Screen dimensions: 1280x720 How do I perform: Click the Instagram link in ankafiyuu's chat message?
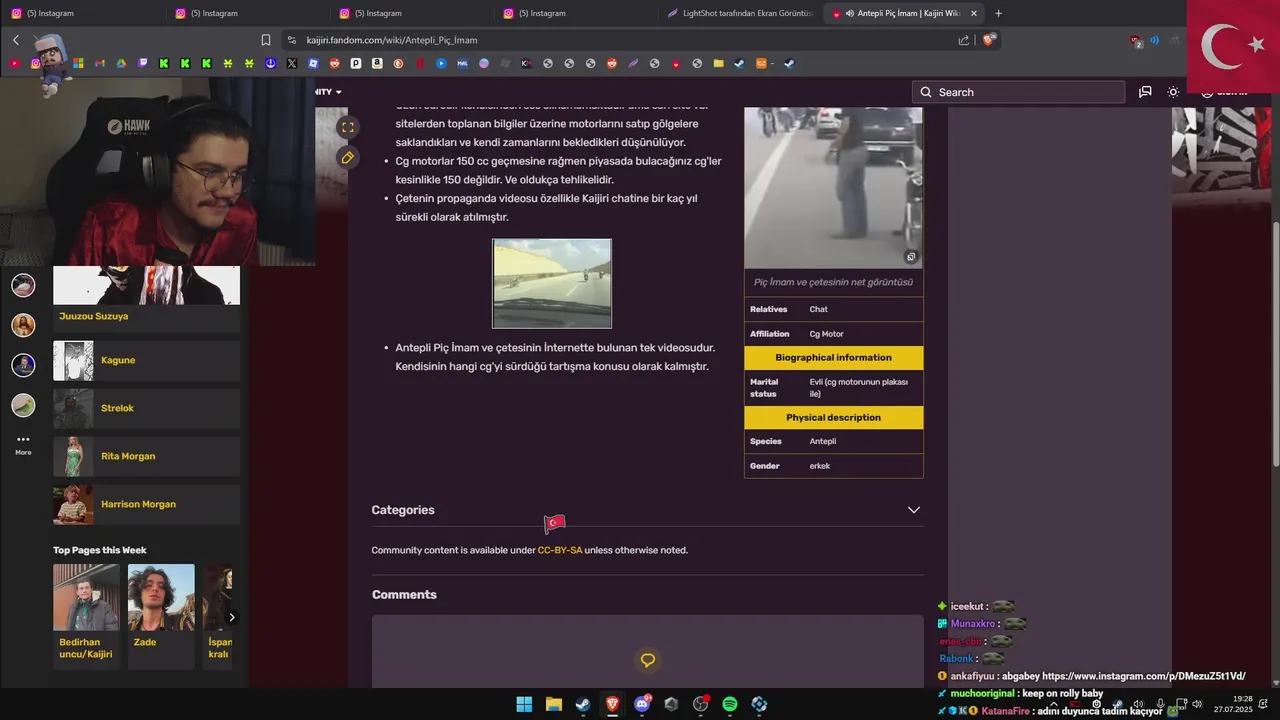1143,676
